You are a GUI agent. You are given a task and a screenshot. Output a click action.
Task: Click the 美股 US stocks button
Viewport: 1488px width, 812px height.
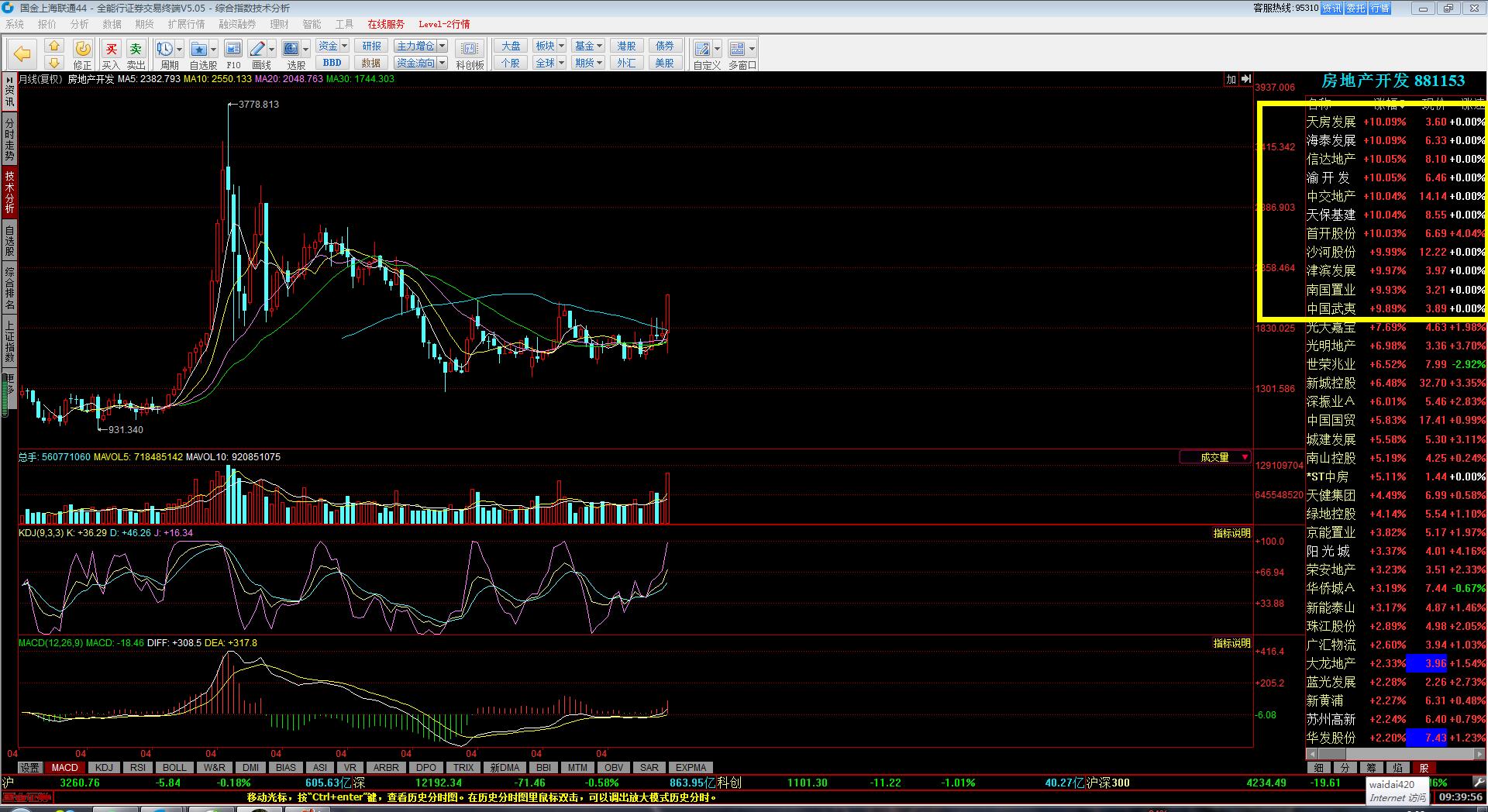[x=665, y=63]
